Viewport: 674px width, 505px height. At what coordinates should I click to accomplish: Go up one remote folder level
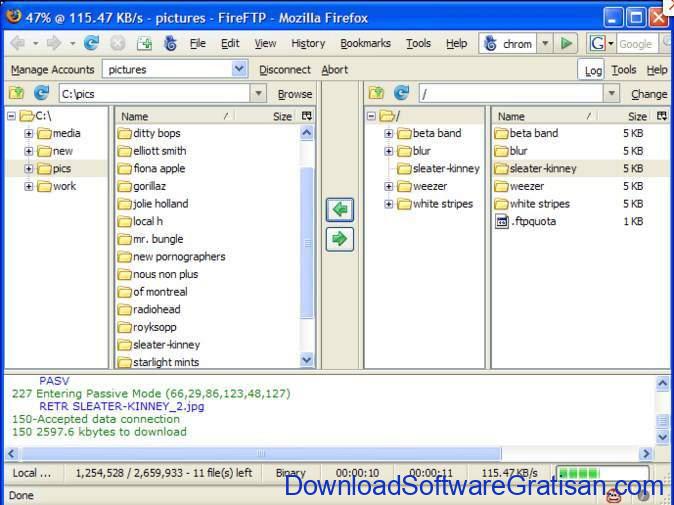pyautogui.click(x=377, y=93)
